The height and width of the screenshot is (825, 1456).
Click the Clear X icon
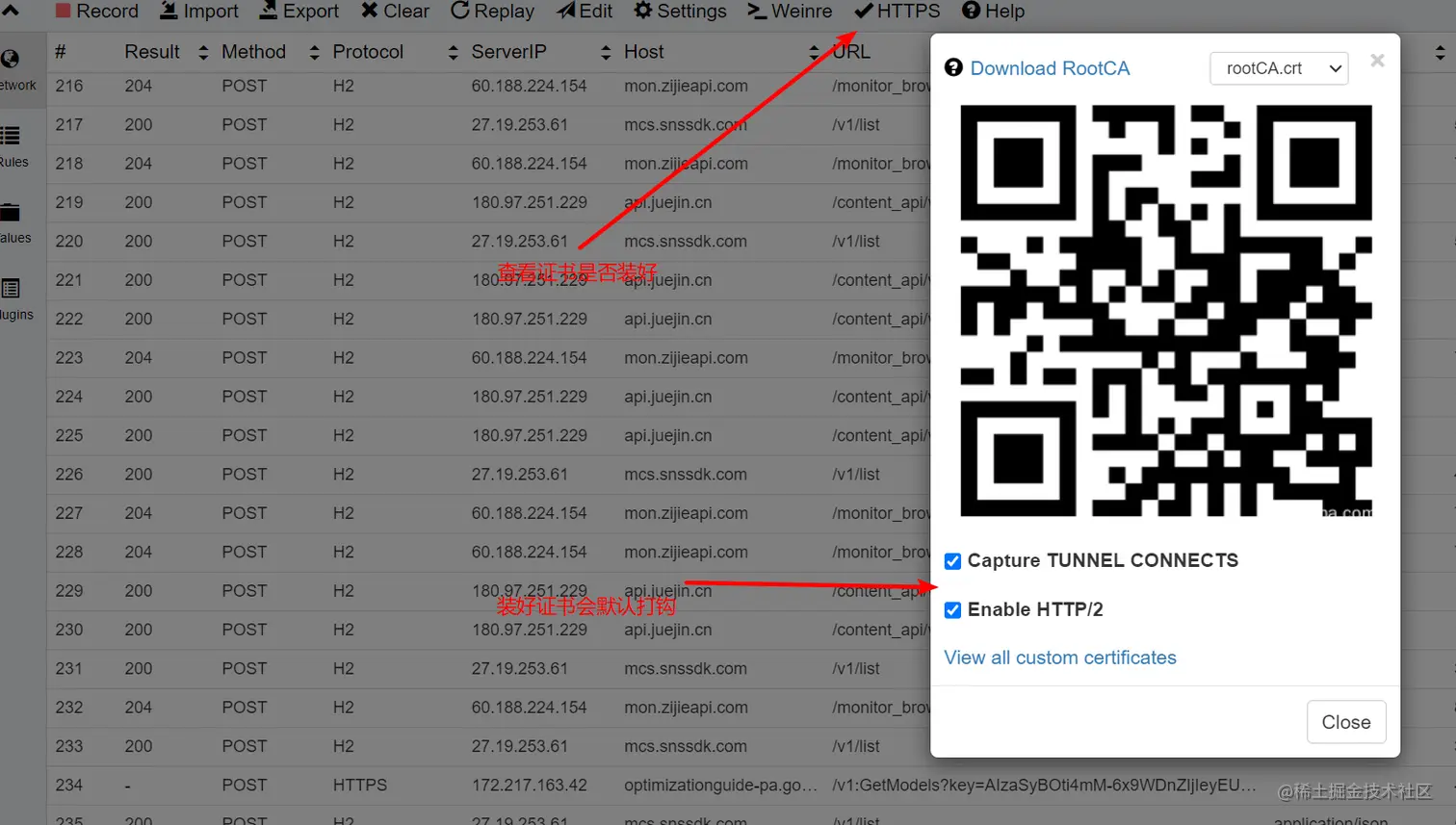pos(370,11)
